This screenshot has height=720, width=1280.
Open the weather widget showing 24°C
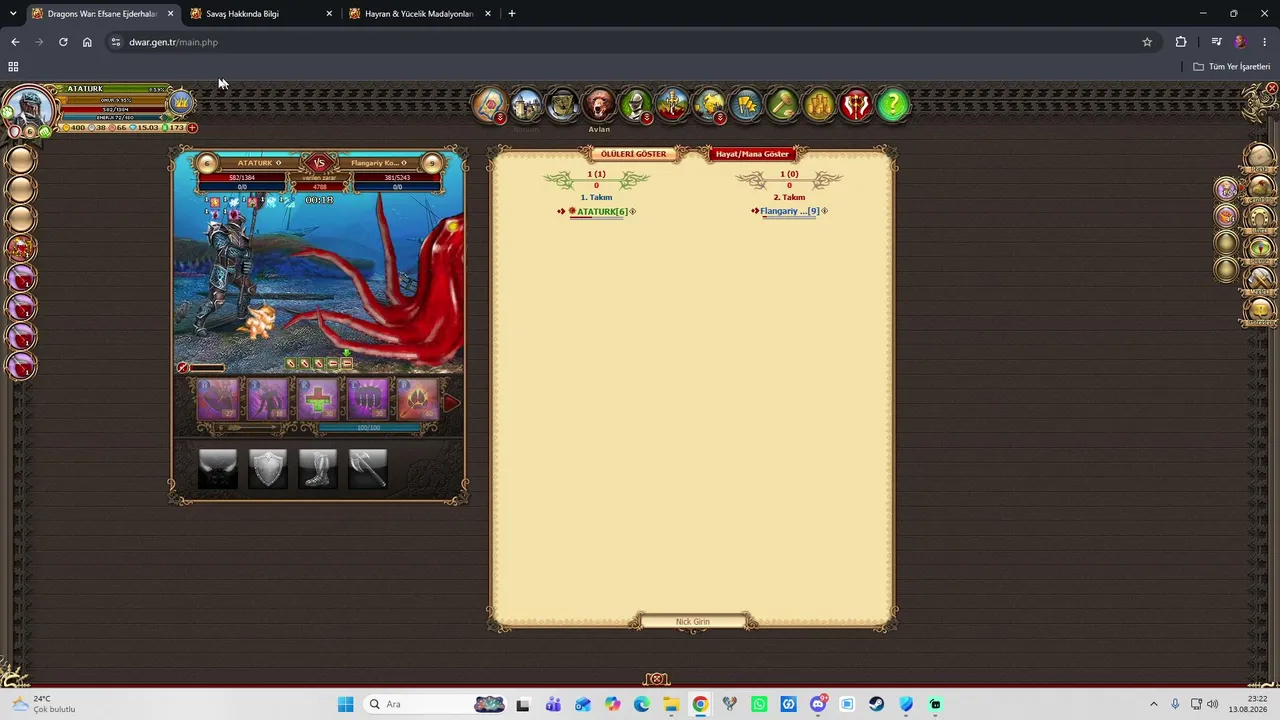[x=44, y=704]
